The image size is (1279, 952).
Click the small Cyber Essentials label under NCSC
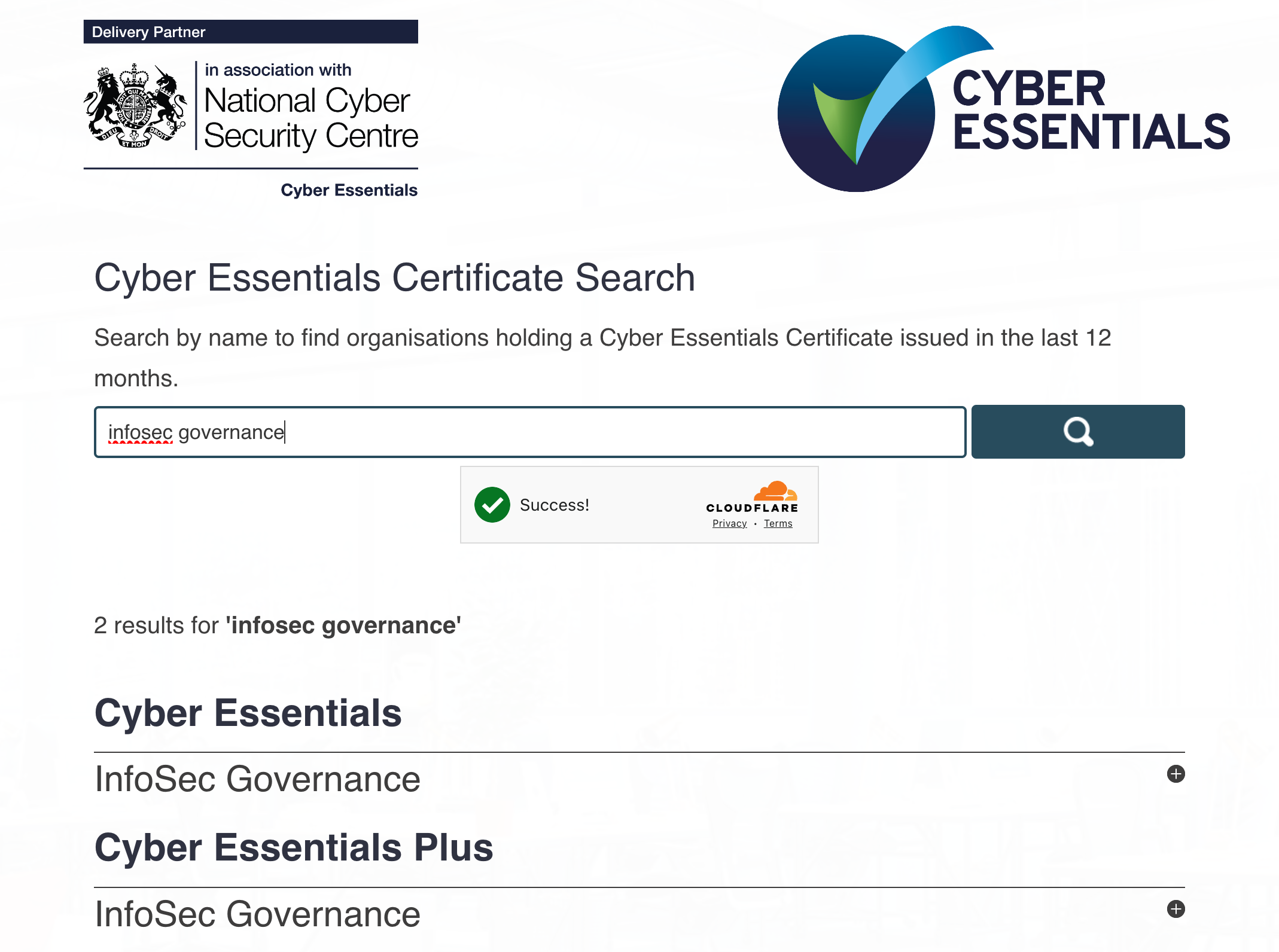point(349,190)
